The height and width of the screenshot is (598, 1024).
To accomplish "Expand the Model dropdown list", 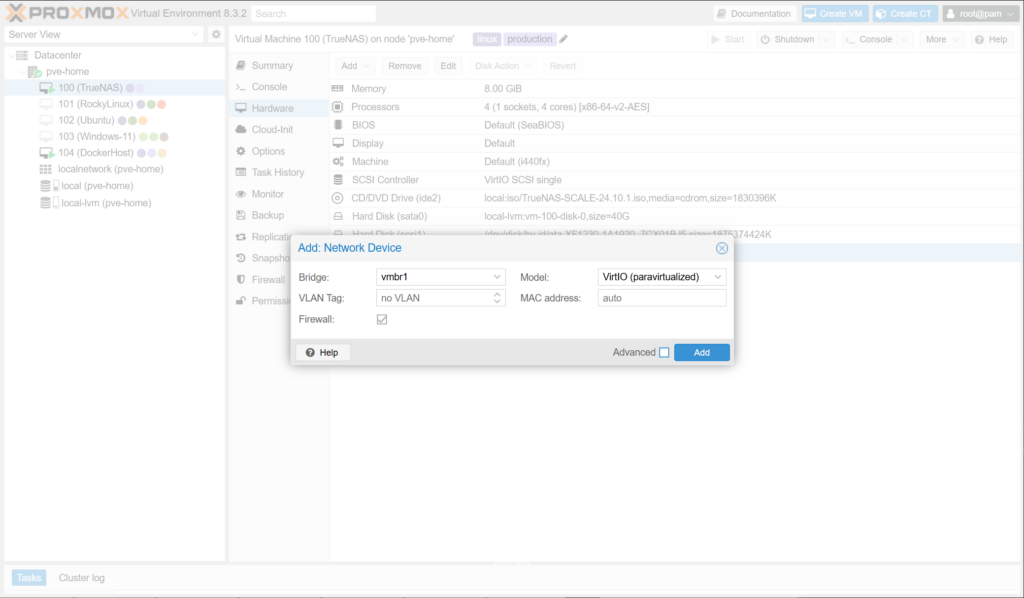I will pyautogui.click(x=717, y=277).
